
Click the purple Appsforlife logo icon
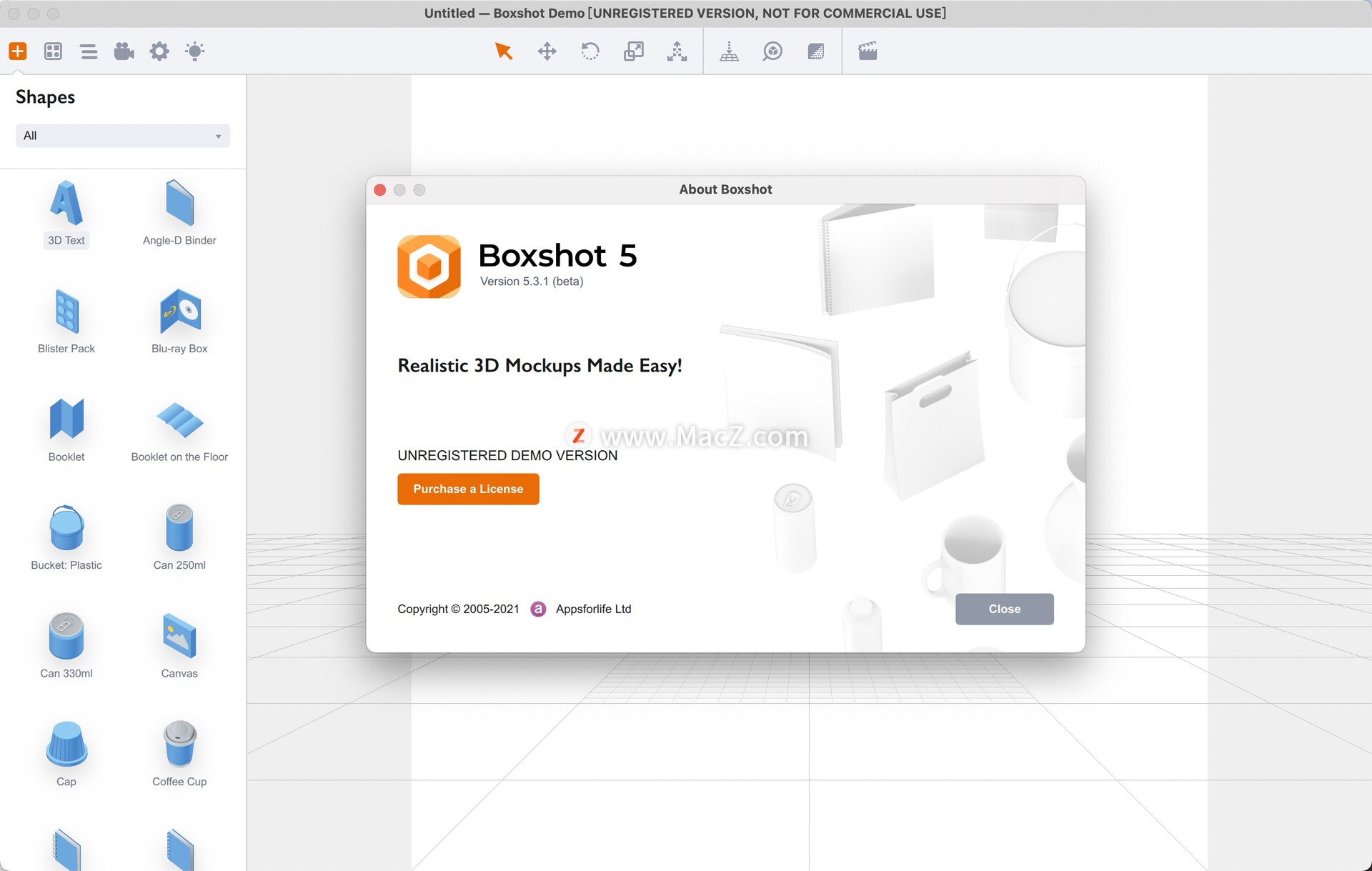(538, 609)
